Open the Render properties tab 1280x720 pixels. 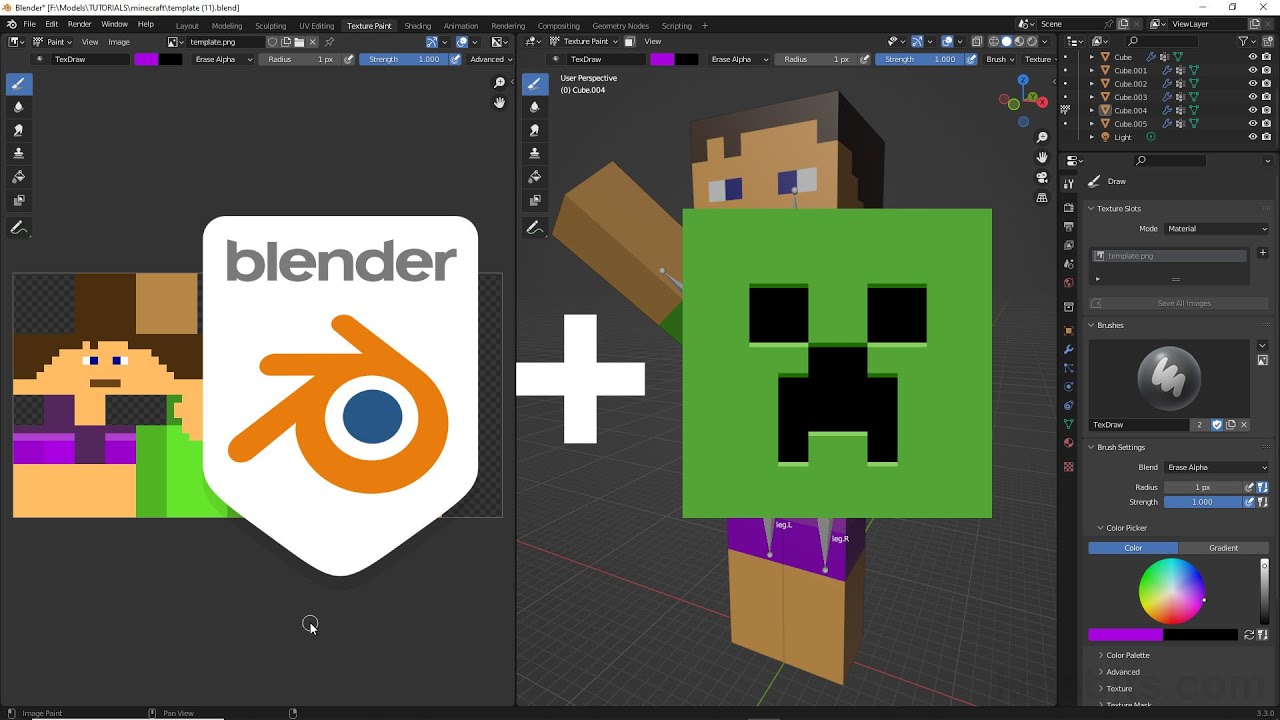point(1069,208)
